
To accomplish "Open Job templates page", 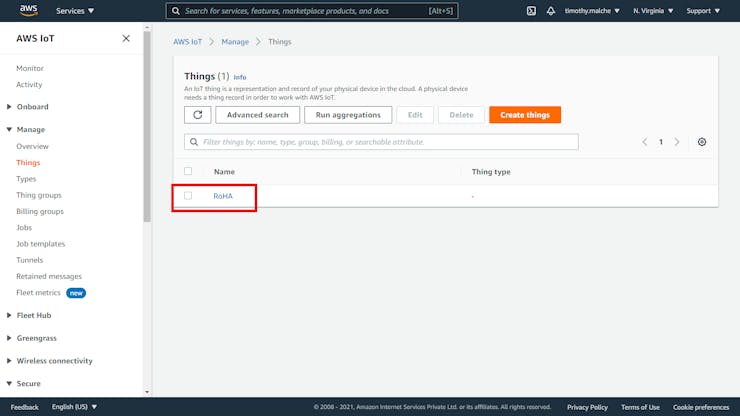I will [x=41, y=244].
